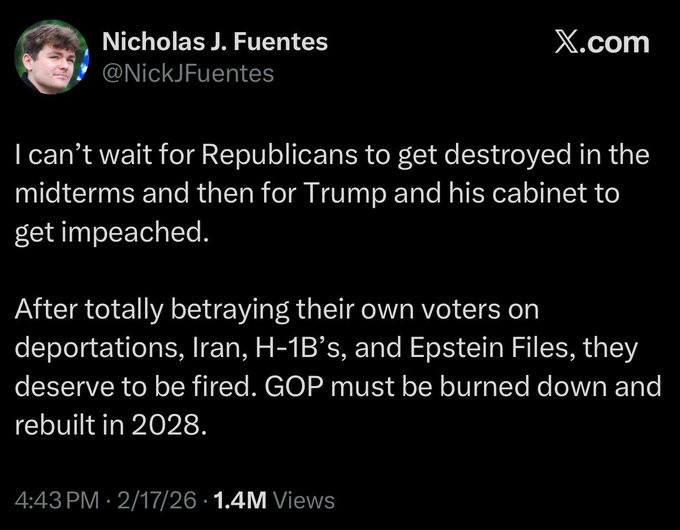Click the @NickJFuentes handle
Viewport: 680px width, 530px height.
point(188,73)
